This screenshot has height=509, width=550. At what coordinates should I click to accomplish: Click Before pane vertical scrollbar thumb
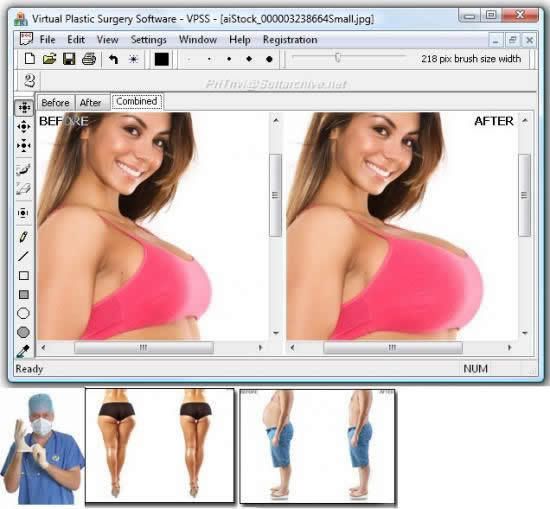(276, 195)
